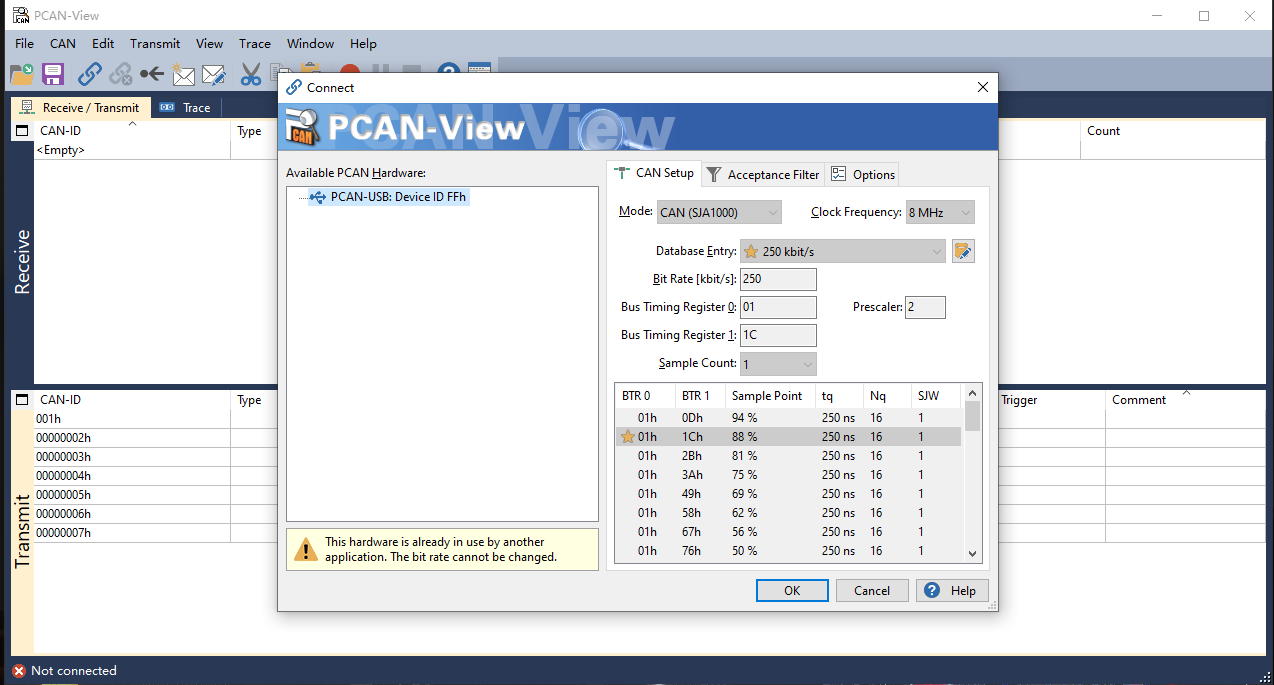The width and height of the screenshot is (1274, 685).
Task: Switch to the Receive / Transmit tab
Action: click(81, 108)
